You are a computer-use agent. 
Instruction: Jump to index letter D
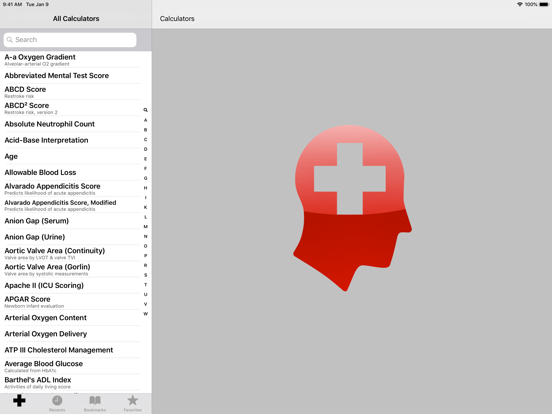point(145,149)
